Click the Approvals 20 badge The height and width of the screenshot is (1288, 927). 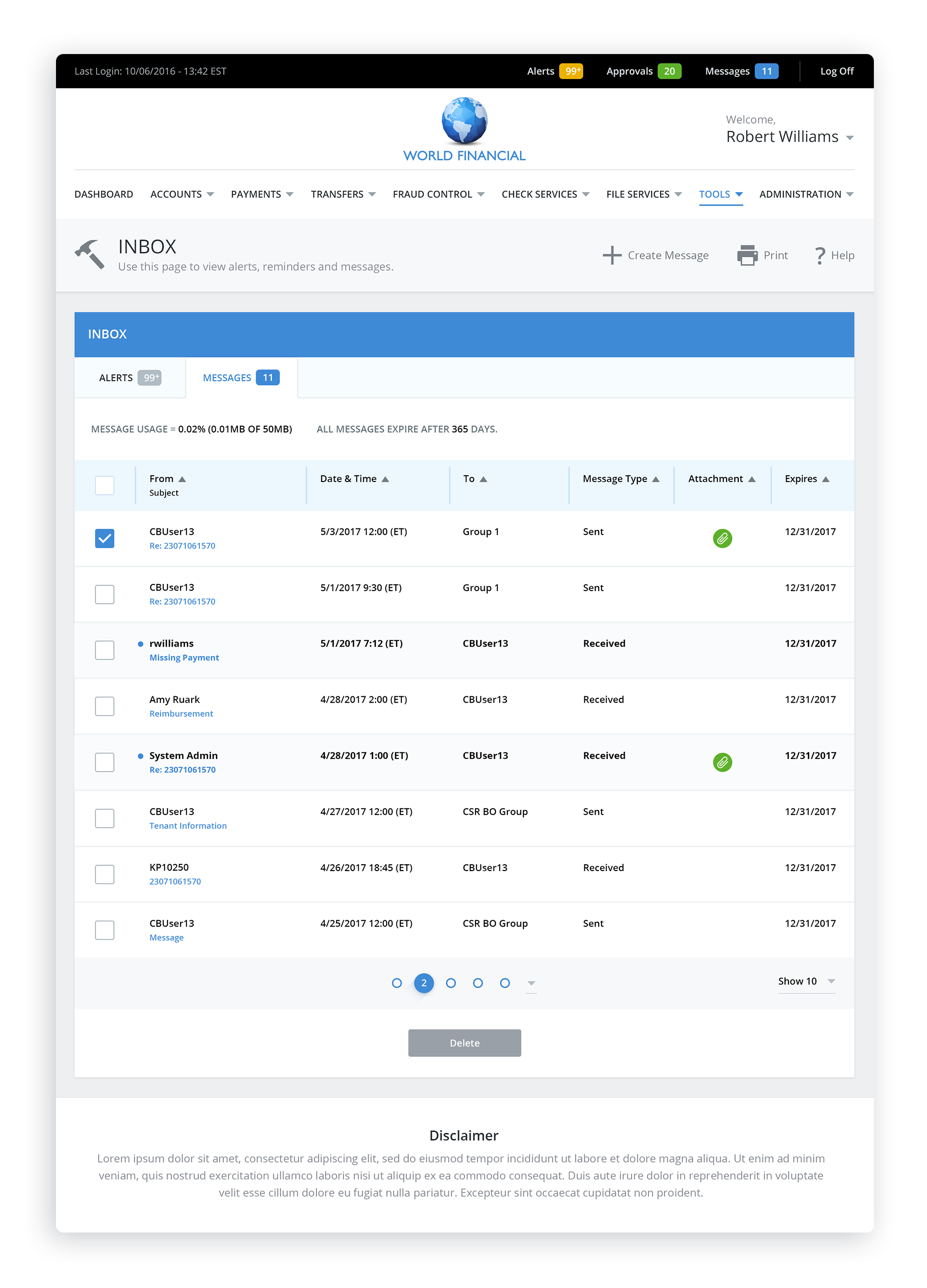[x=669, y=71]
